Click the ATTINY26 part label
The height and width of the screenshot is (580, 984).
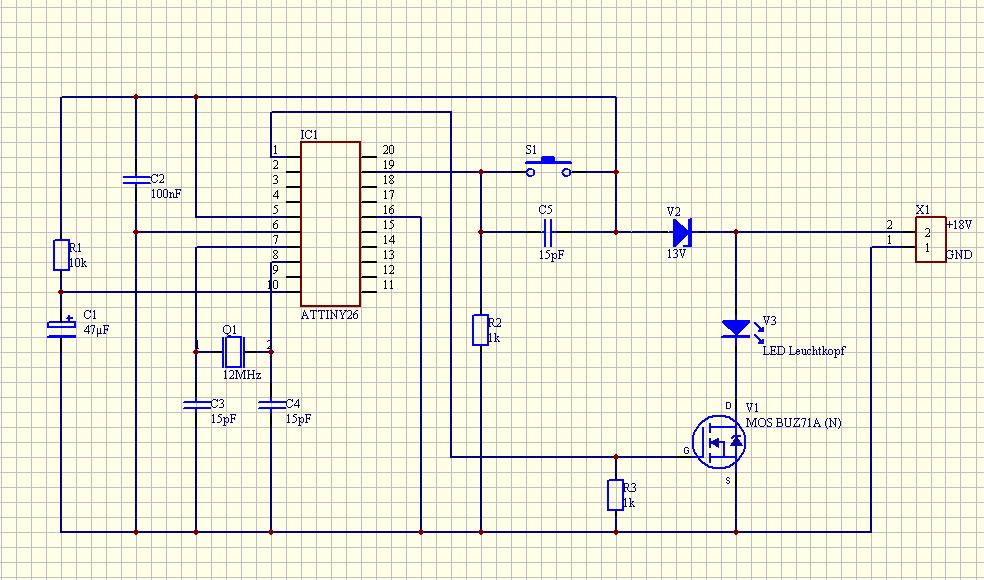[x=329, y=314]
